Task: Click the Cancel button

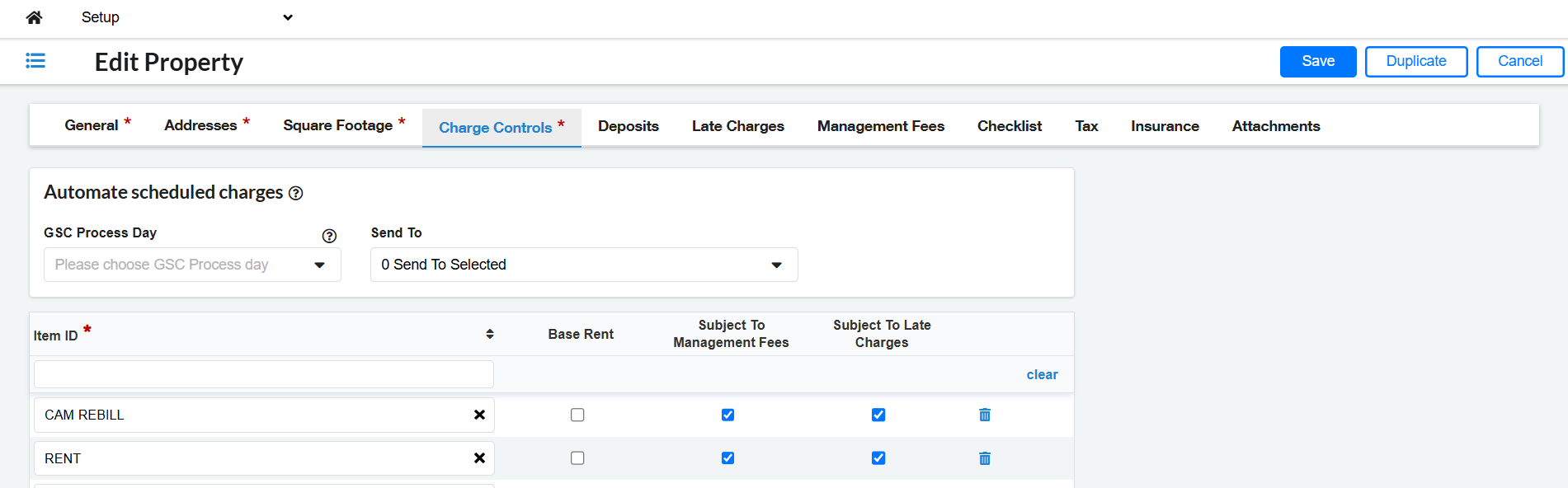Action: [x=1520, y=62]
